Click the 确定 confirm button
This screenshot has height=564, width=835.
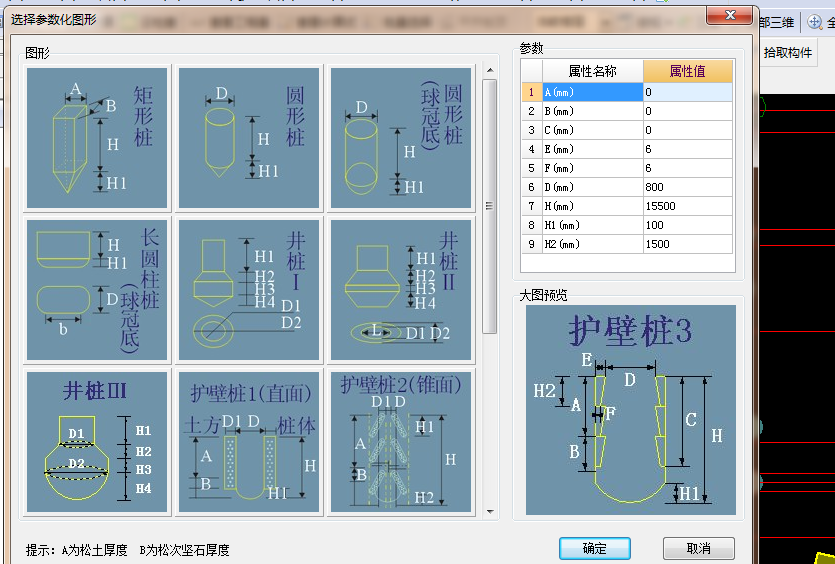(595, 548)
